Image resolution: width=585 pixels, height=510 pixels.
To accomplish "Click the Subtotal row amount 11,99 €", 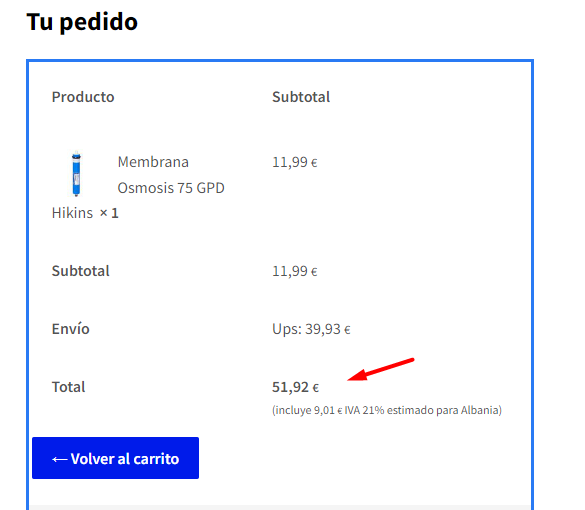I will click(x=295, y=271).
